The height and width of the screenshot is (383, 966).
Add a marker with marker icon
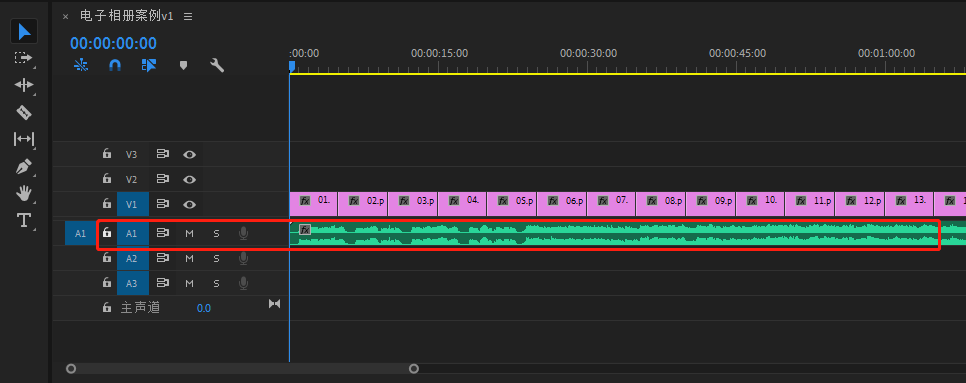(183, 65)
